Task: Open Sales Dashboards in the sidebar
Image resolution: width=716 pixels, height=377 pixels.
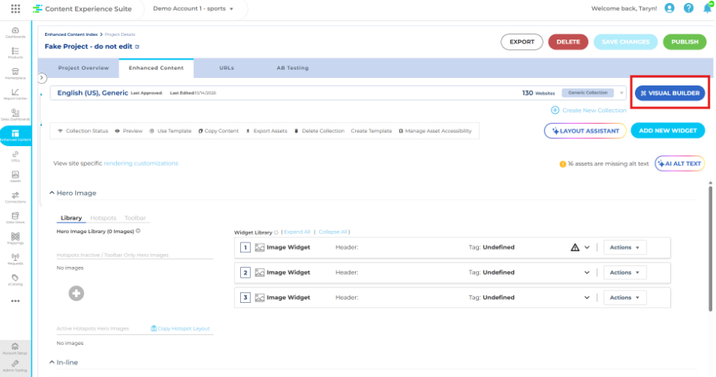Action: click(x=16, y=115)
